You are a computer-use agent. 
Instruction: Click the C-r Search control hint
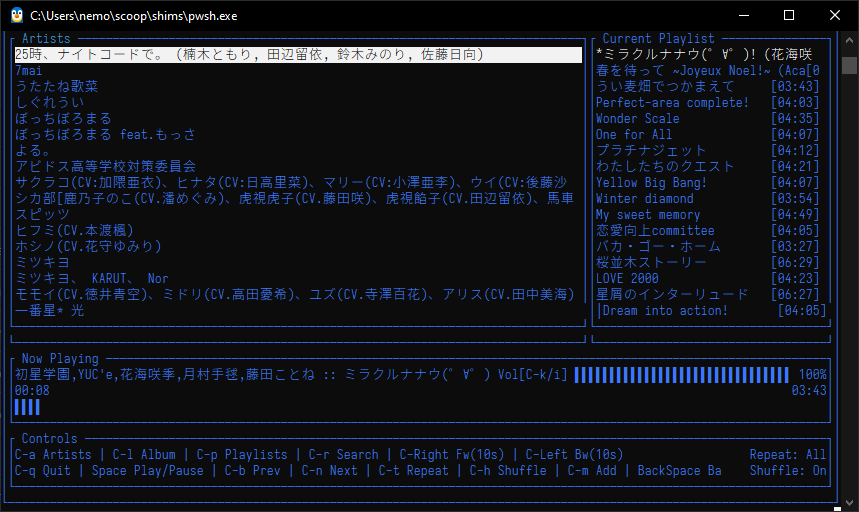[x=343, y=455]
